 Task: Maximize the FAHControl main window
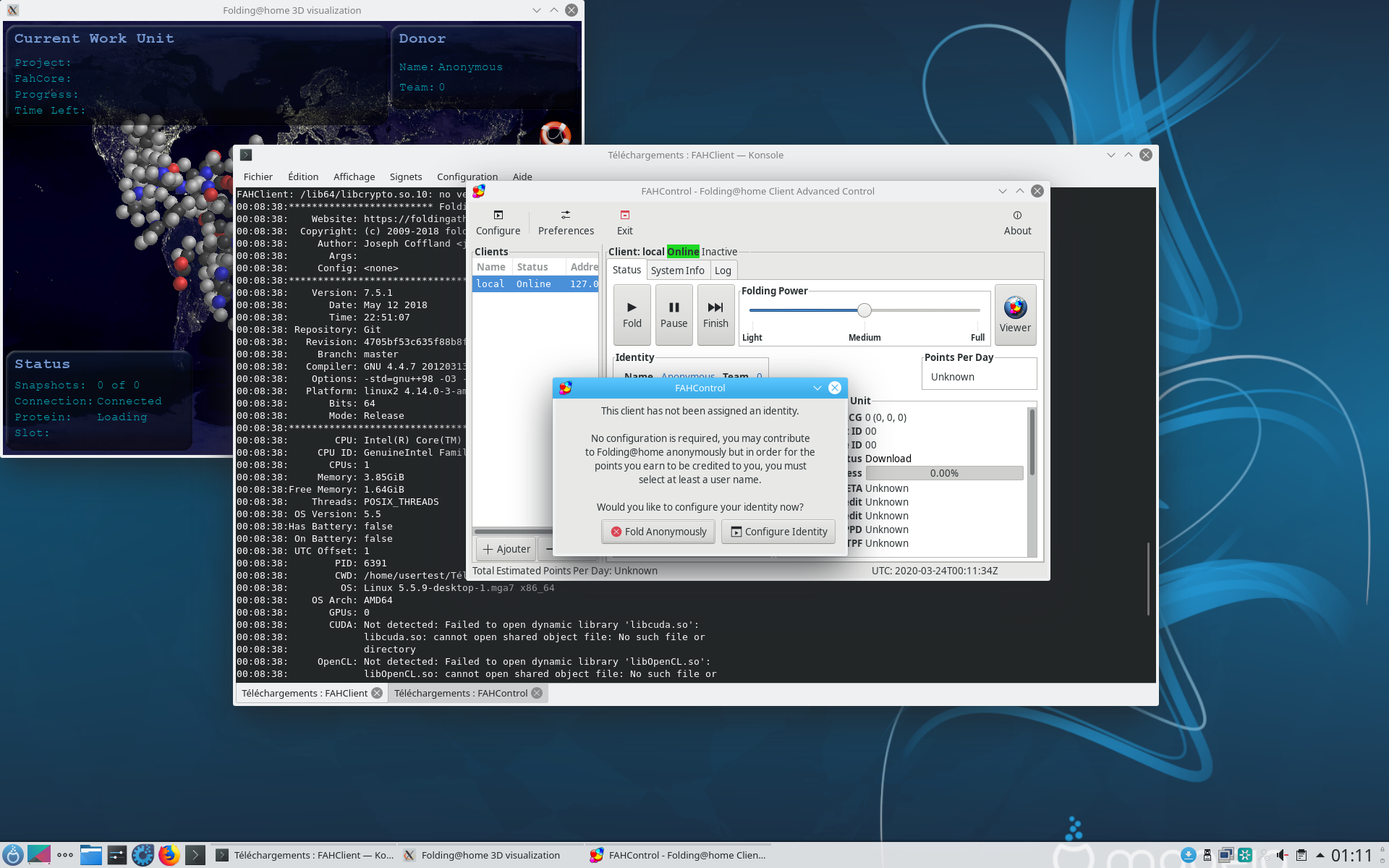point(1020,191)
